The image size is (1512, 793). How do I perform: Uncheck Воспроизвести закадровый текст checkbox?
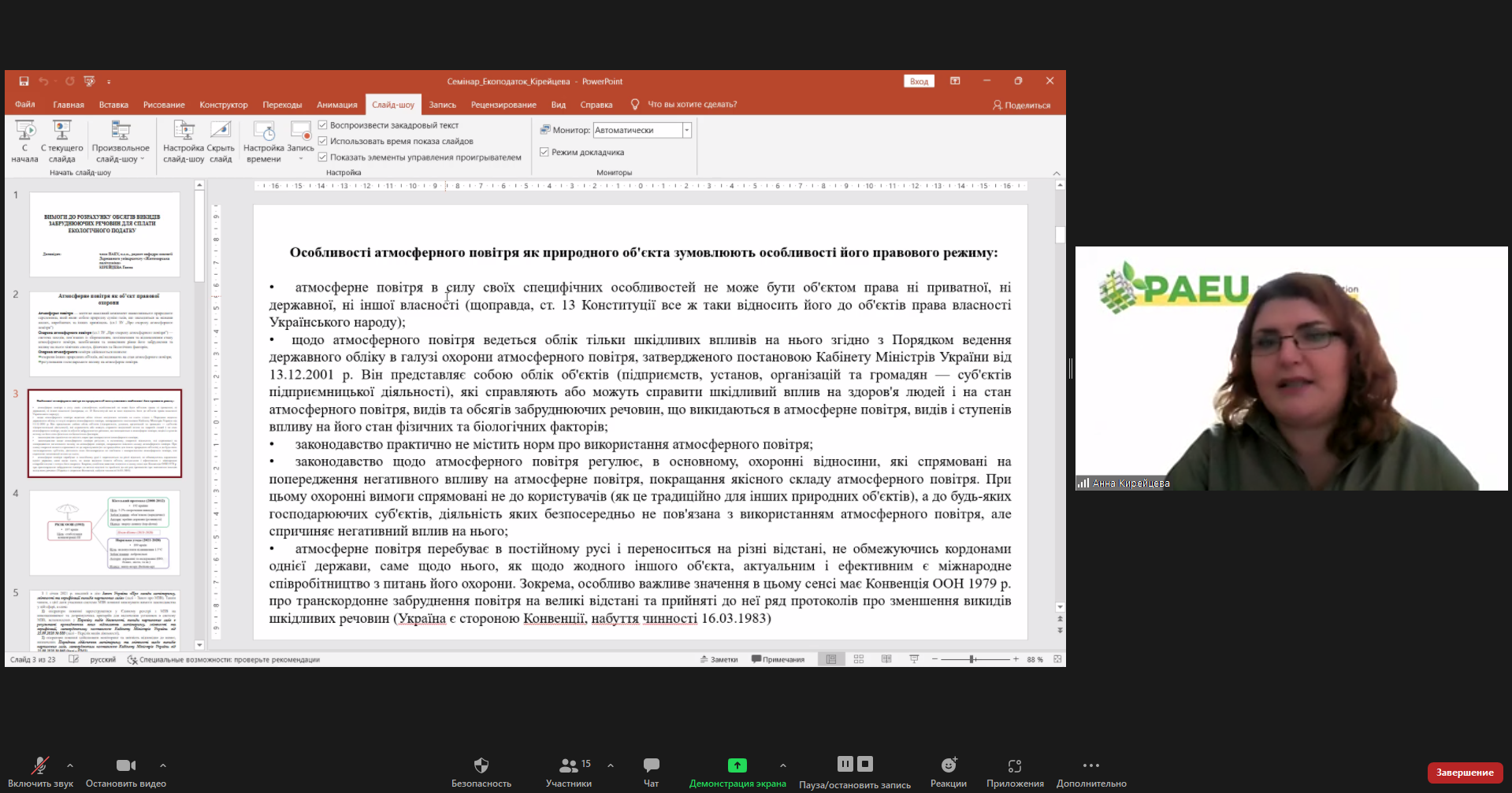[x=323, y=125]
